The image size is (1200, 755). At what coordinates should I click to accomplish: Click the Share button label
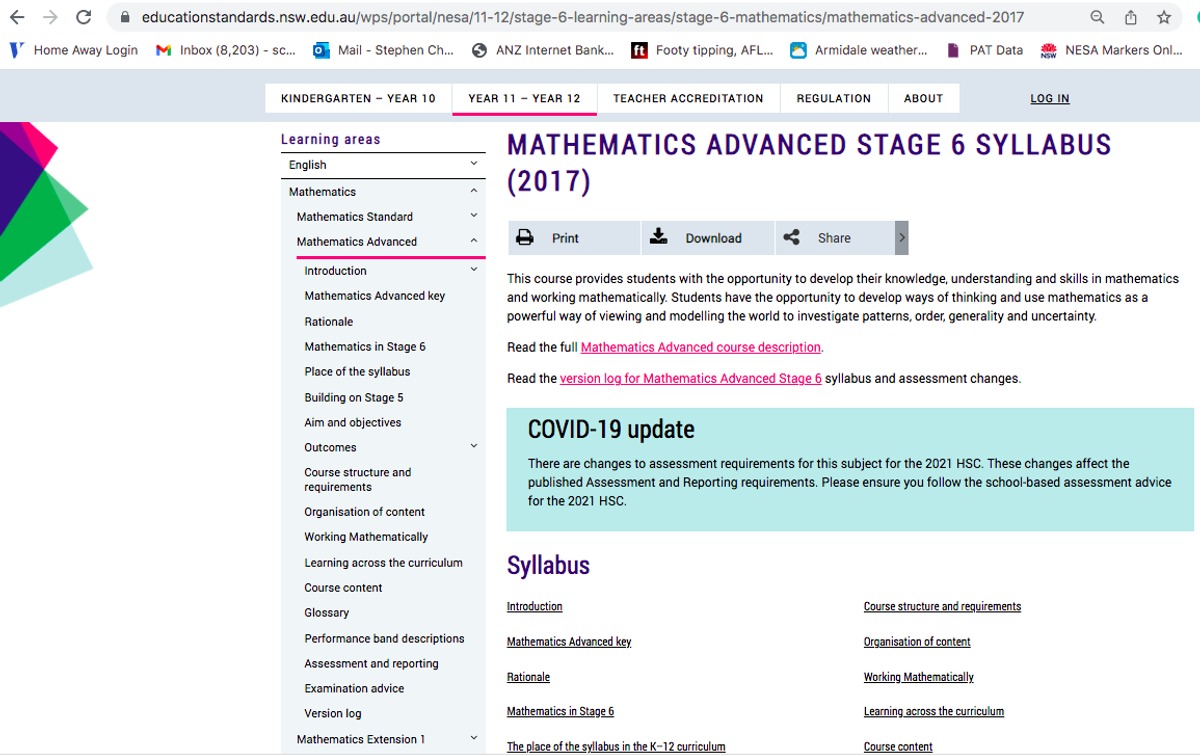(834, 238)
